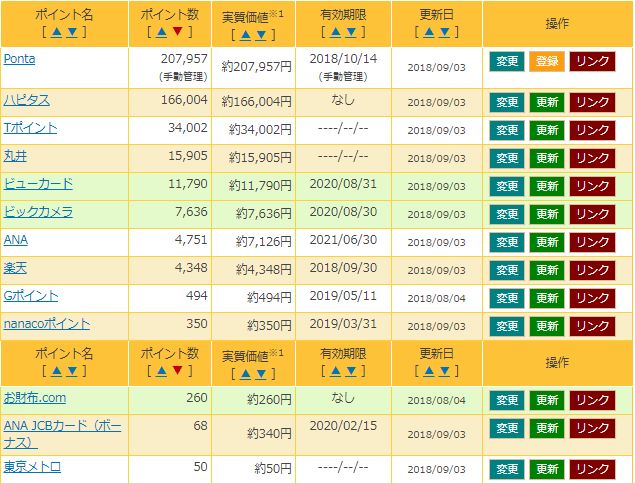
Task: Sort descending by 更新日 in second header
Action: pyautogui.click(x=444, y=371)
